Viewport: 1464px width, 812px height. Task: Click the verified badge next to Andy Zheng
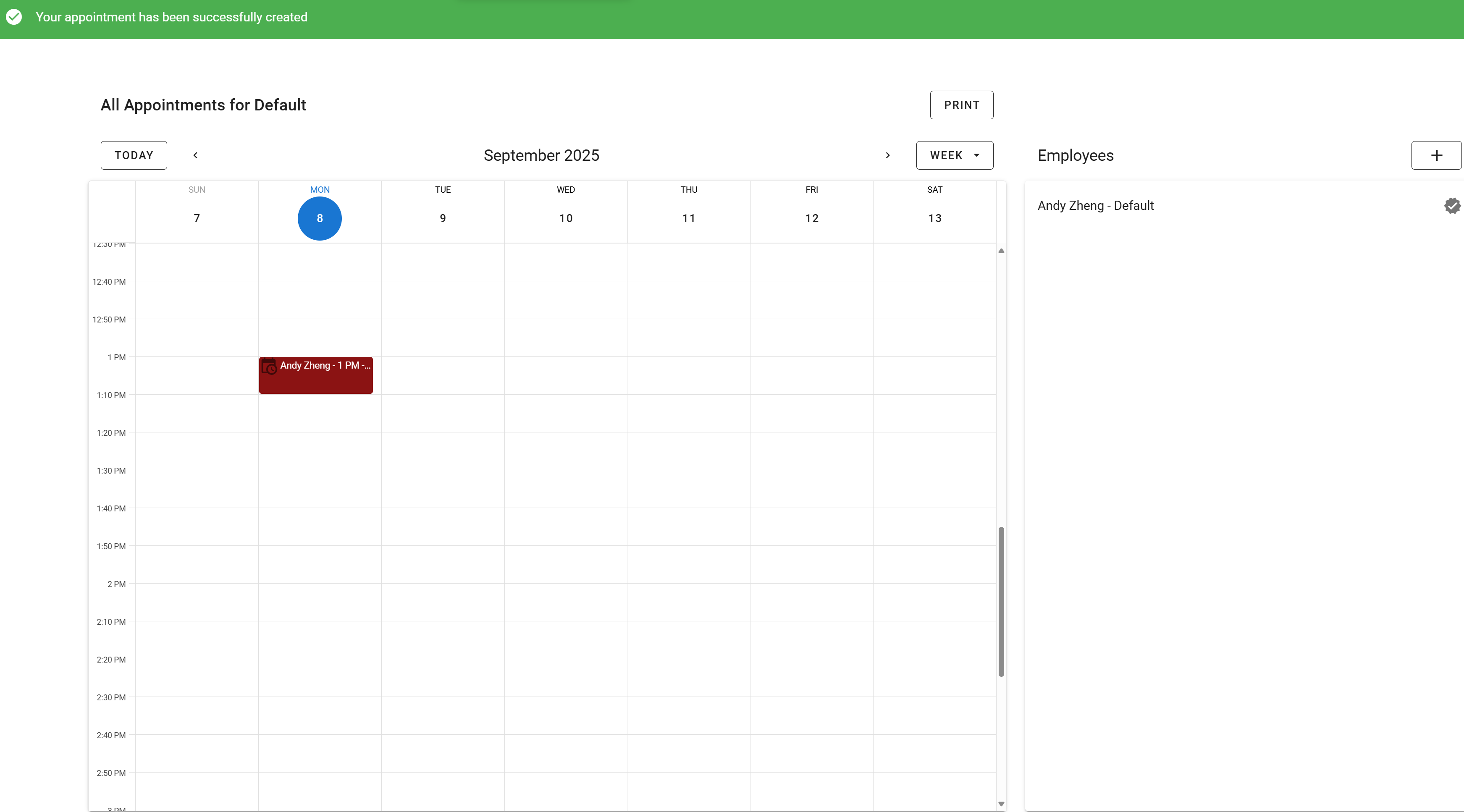(x=1452, y=206)
